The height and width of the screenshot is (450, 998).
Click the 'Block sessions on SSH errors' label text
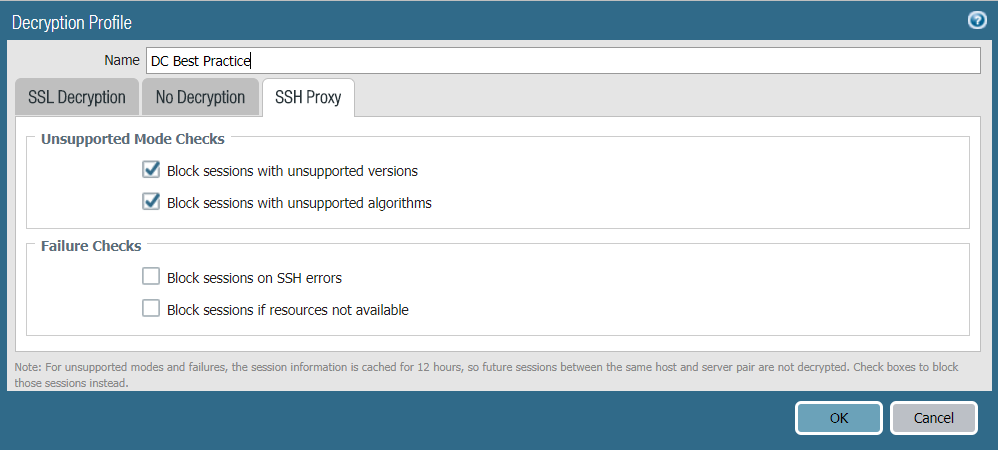261,278
